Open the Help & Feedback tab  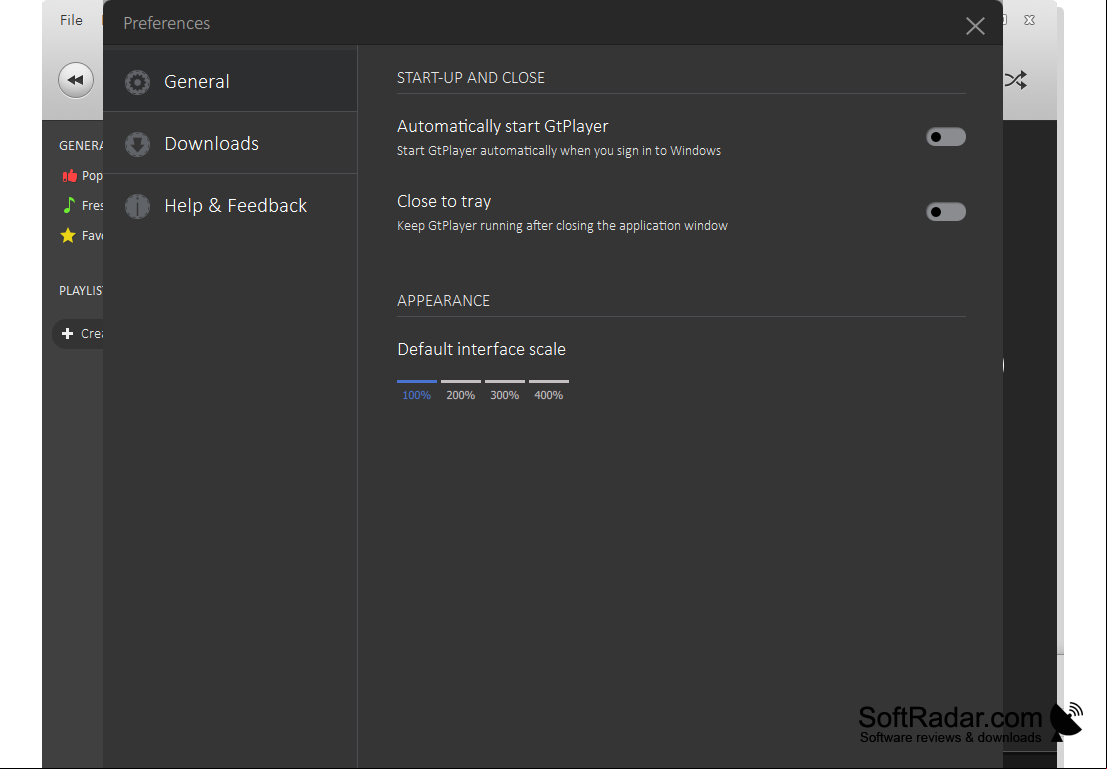click(230, 205)
